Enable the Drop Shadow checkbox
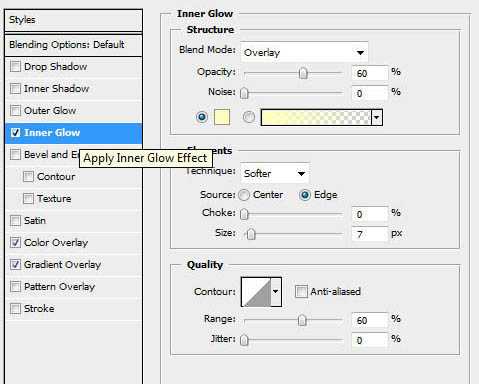This screenshot has height=384, width=479. point(15,66)
